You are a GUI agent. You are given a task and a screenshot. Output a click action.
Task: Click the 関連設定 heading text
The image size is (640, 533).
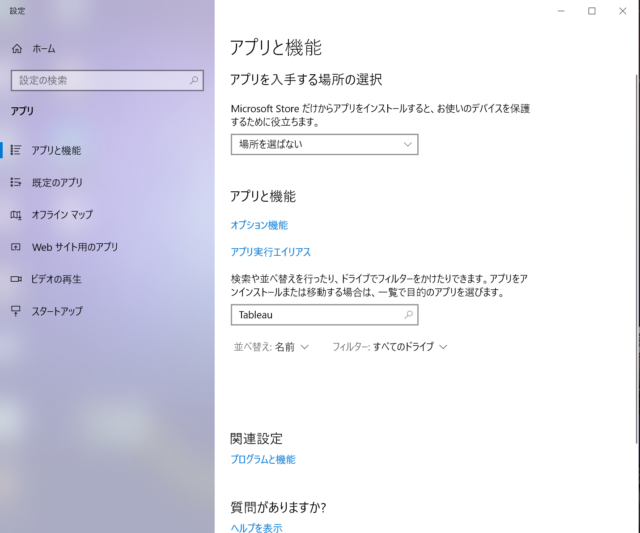[x=256, y=439]
